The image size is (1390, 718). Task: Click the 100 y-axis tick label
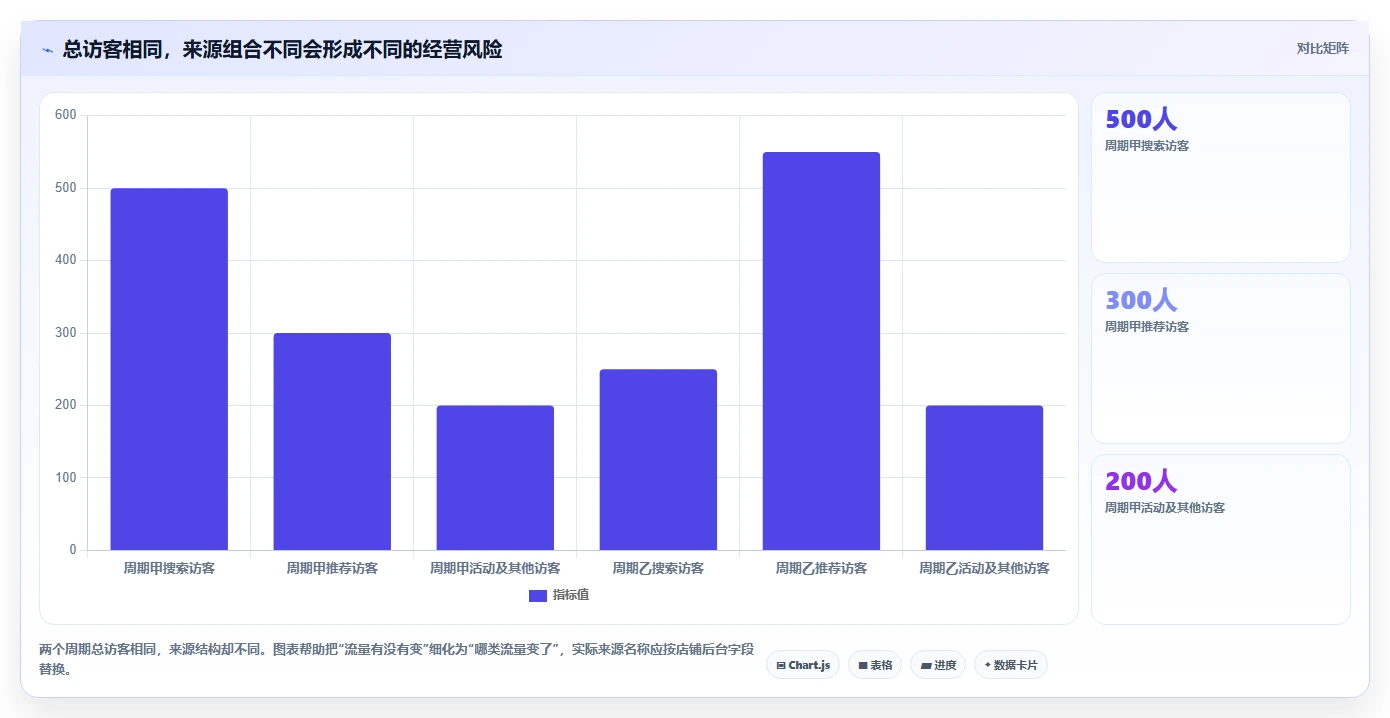tap(66, 477)
